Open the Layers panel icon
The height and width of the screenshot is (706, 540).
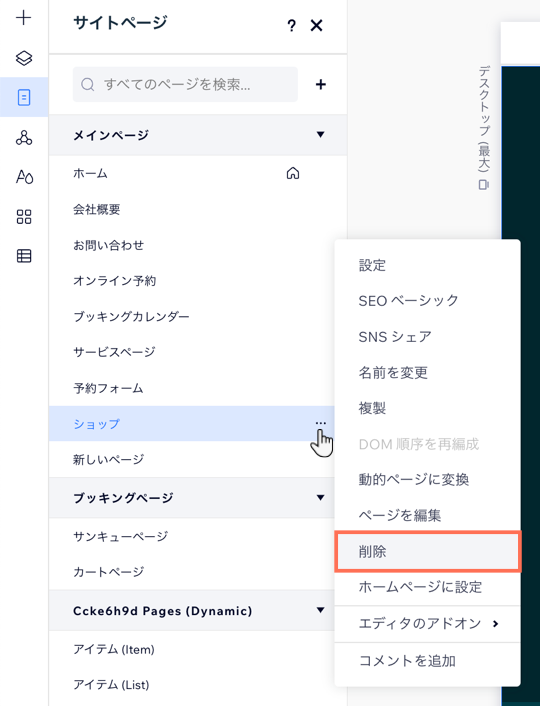24,58
